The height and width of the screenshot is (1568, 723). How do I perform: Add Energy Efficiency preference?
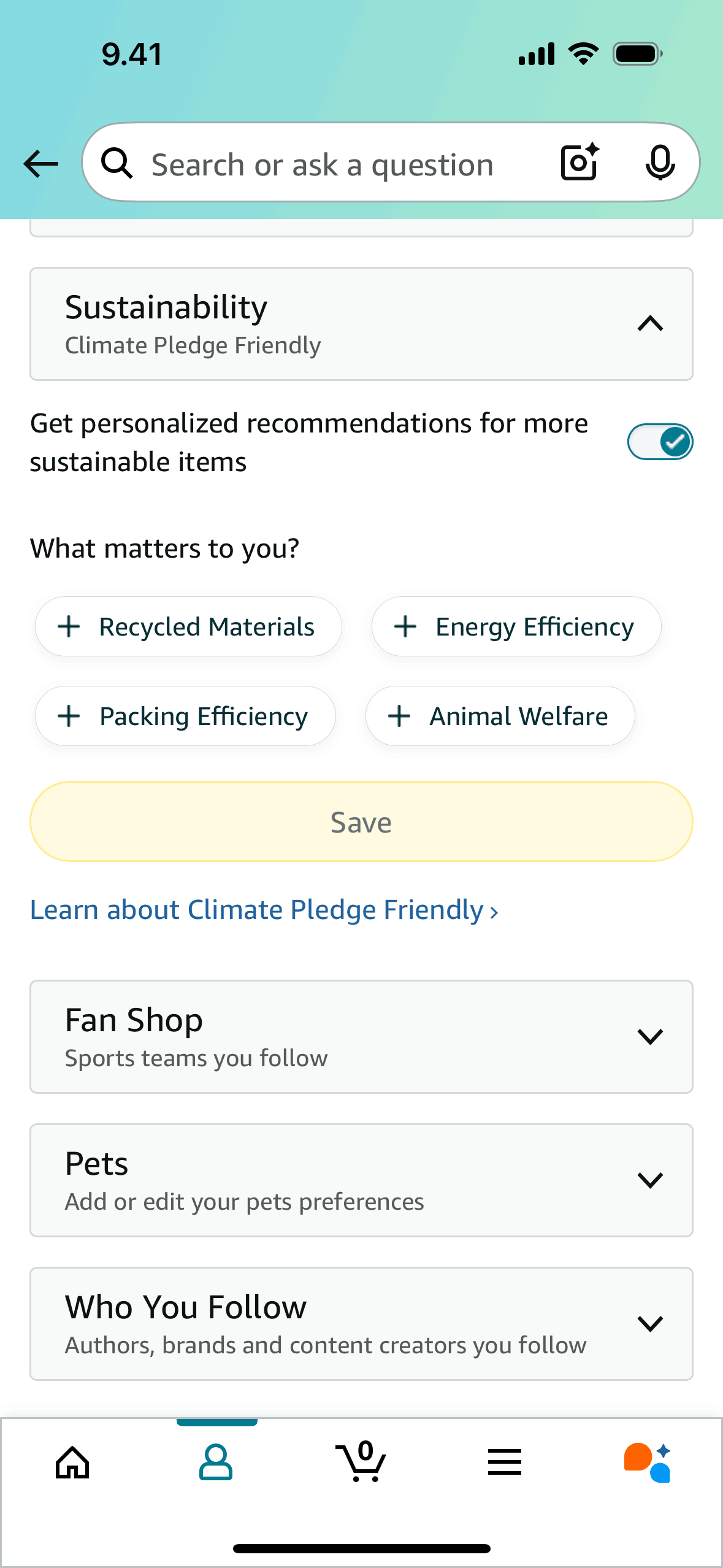pyautogui.click(x=516, y=627)
